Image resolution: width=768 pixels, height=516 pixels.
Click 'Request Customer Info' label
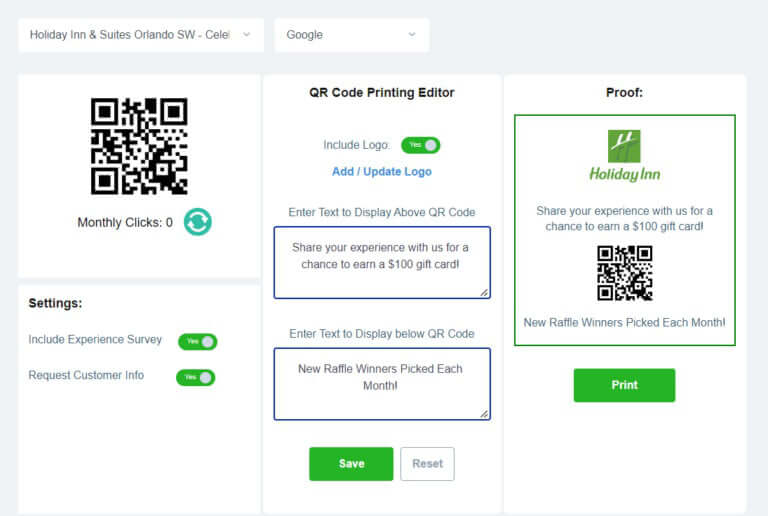[86, 375]
